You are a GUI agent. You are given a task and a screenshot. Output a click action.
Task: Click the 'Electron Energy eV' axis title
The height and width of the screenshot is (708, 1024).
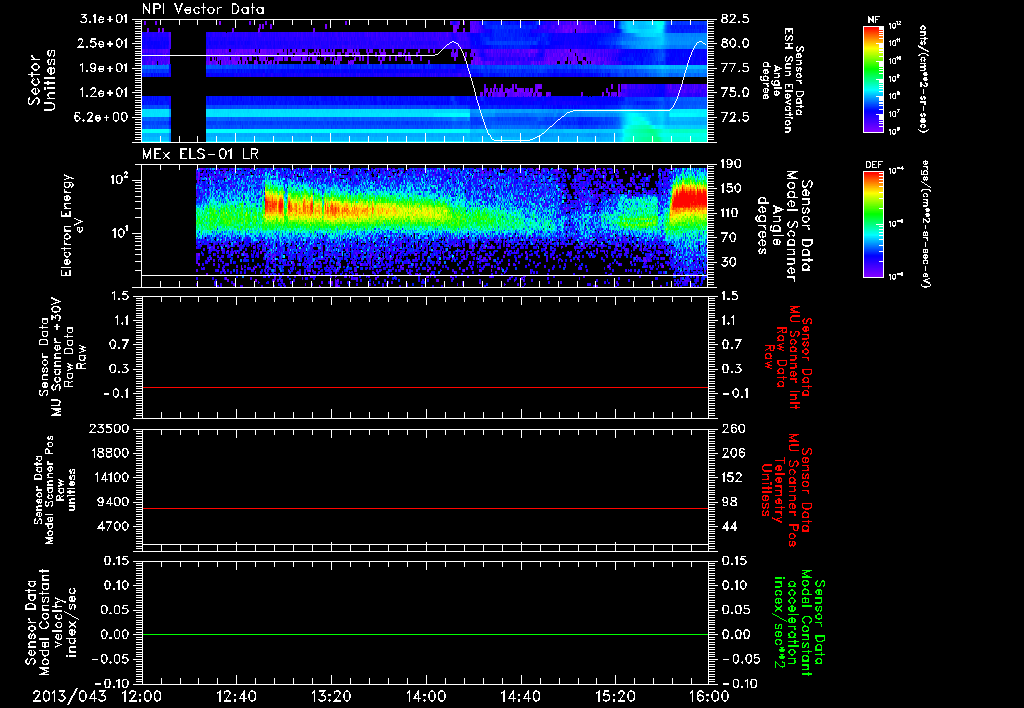coord(72,225)
